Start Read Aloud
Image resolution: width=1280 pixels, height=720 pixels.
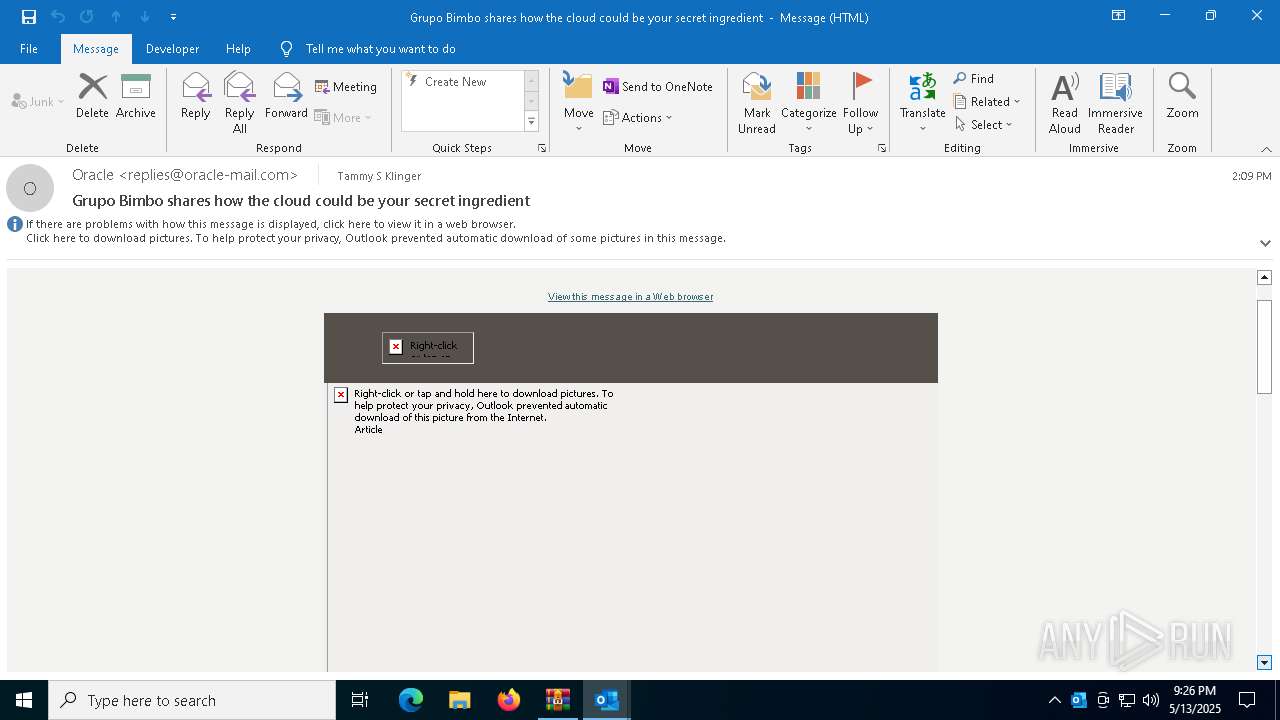tap(1065, 103)
